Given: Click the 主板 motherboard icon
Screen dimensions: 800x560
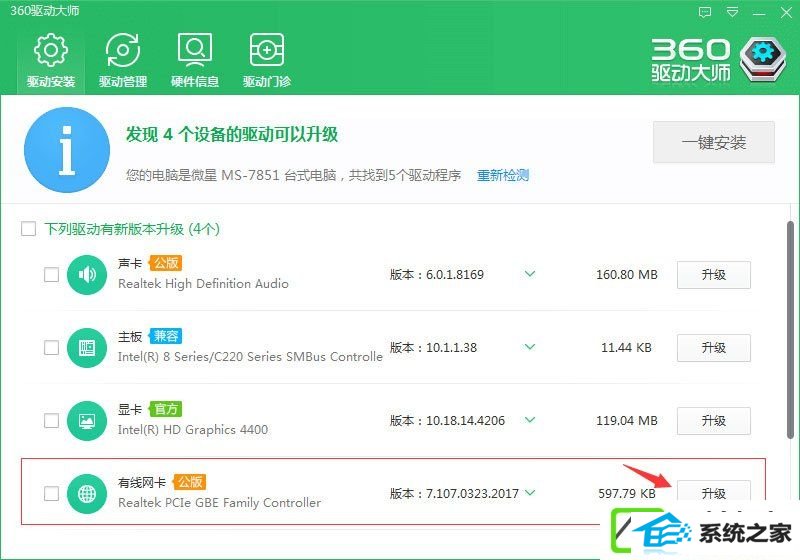Looking at the screenshot, I should pyautogui.click(x=87, y=348).
